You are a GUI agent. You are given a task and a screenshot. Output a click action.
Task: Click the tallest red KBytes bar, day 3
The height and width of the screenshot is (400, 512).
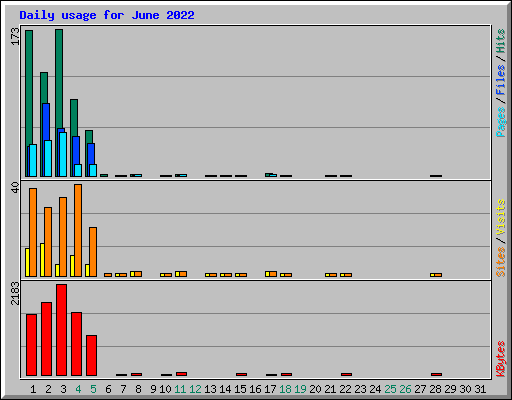click(61, 330)
